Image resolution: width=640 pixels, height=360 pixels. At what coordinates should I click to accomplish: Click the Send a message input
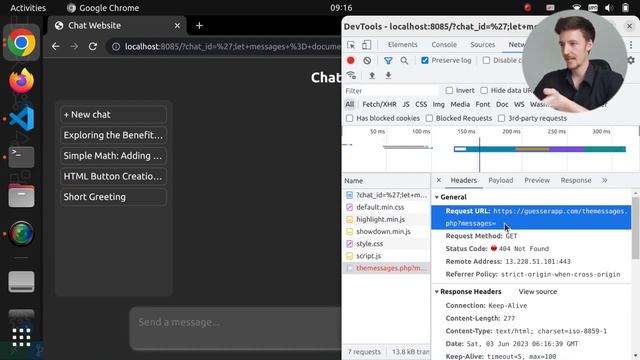(236, 329)
